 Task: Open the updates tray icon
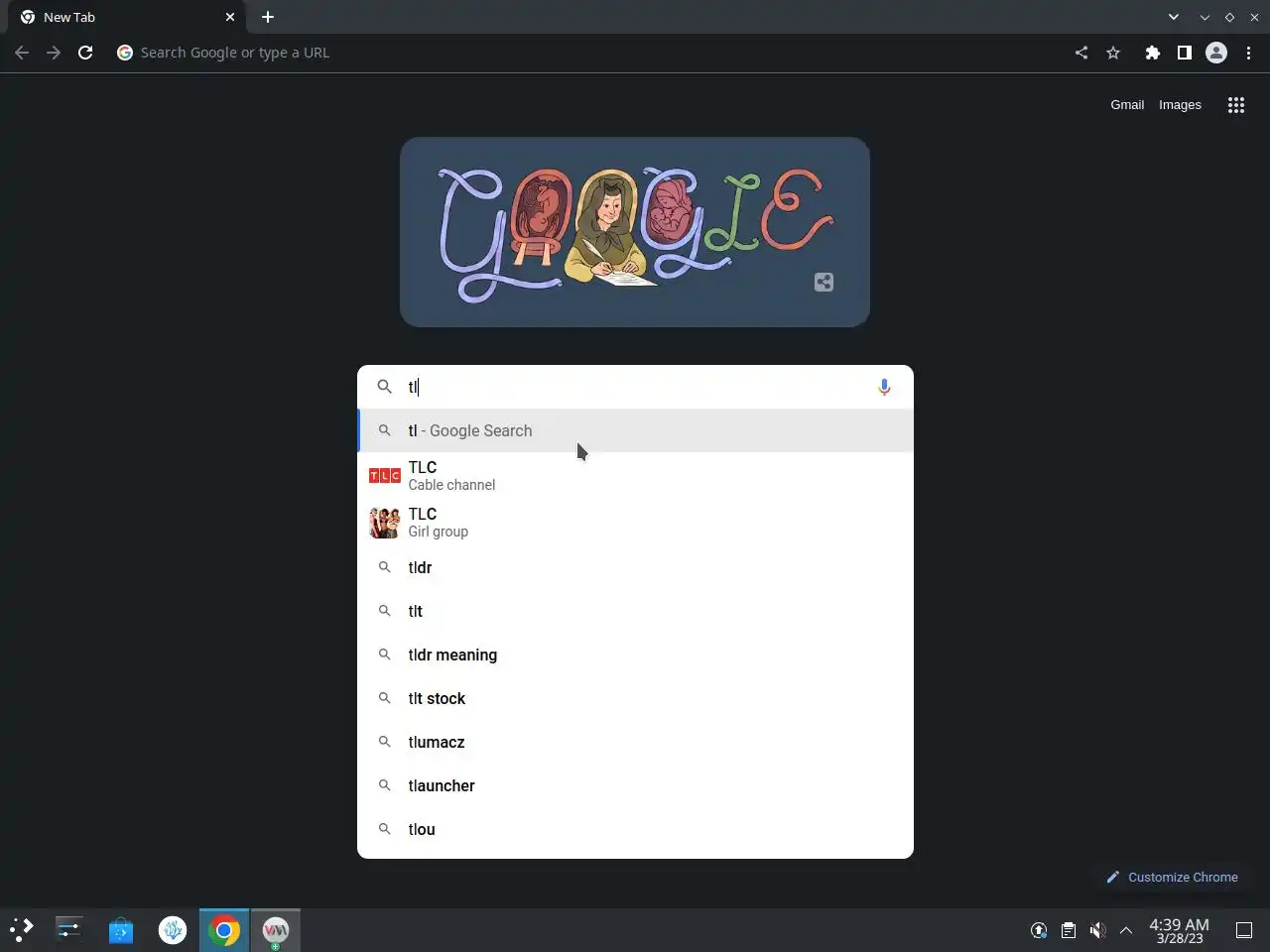[x=1039, y=930]
